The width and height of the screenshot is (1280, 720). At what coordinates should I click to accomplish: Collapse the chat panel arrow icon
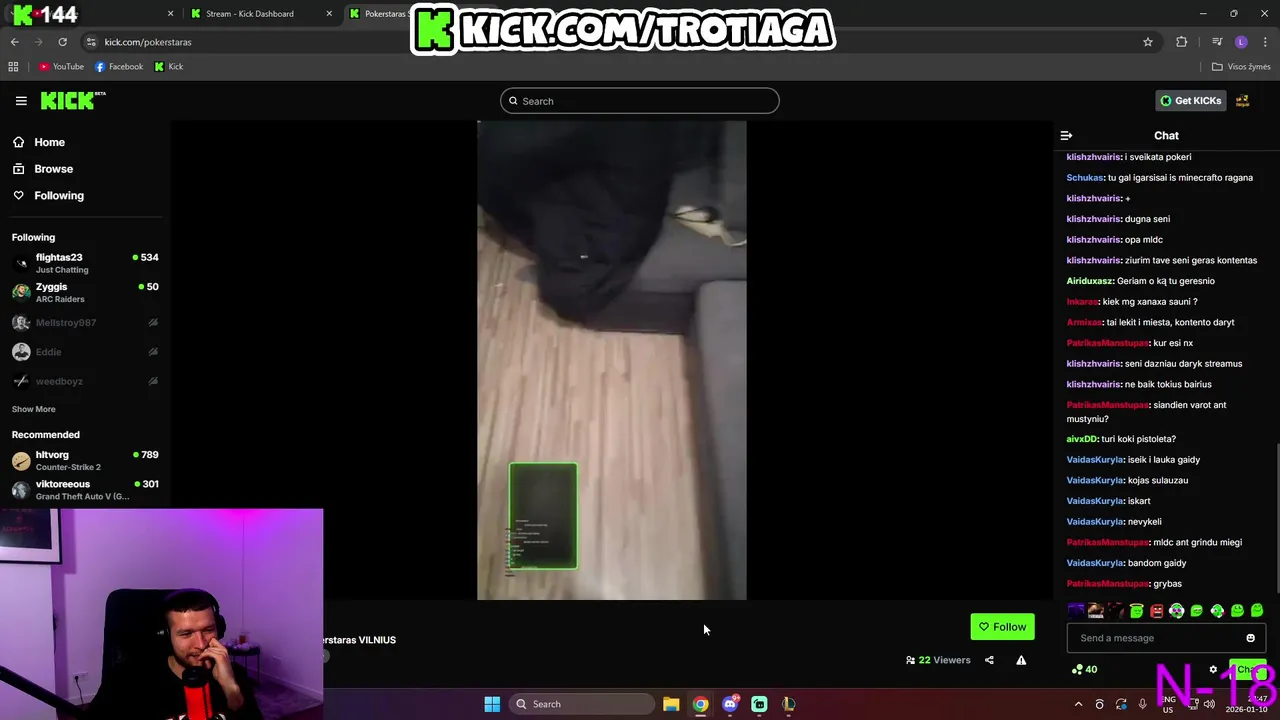(x=1066, y=135)
